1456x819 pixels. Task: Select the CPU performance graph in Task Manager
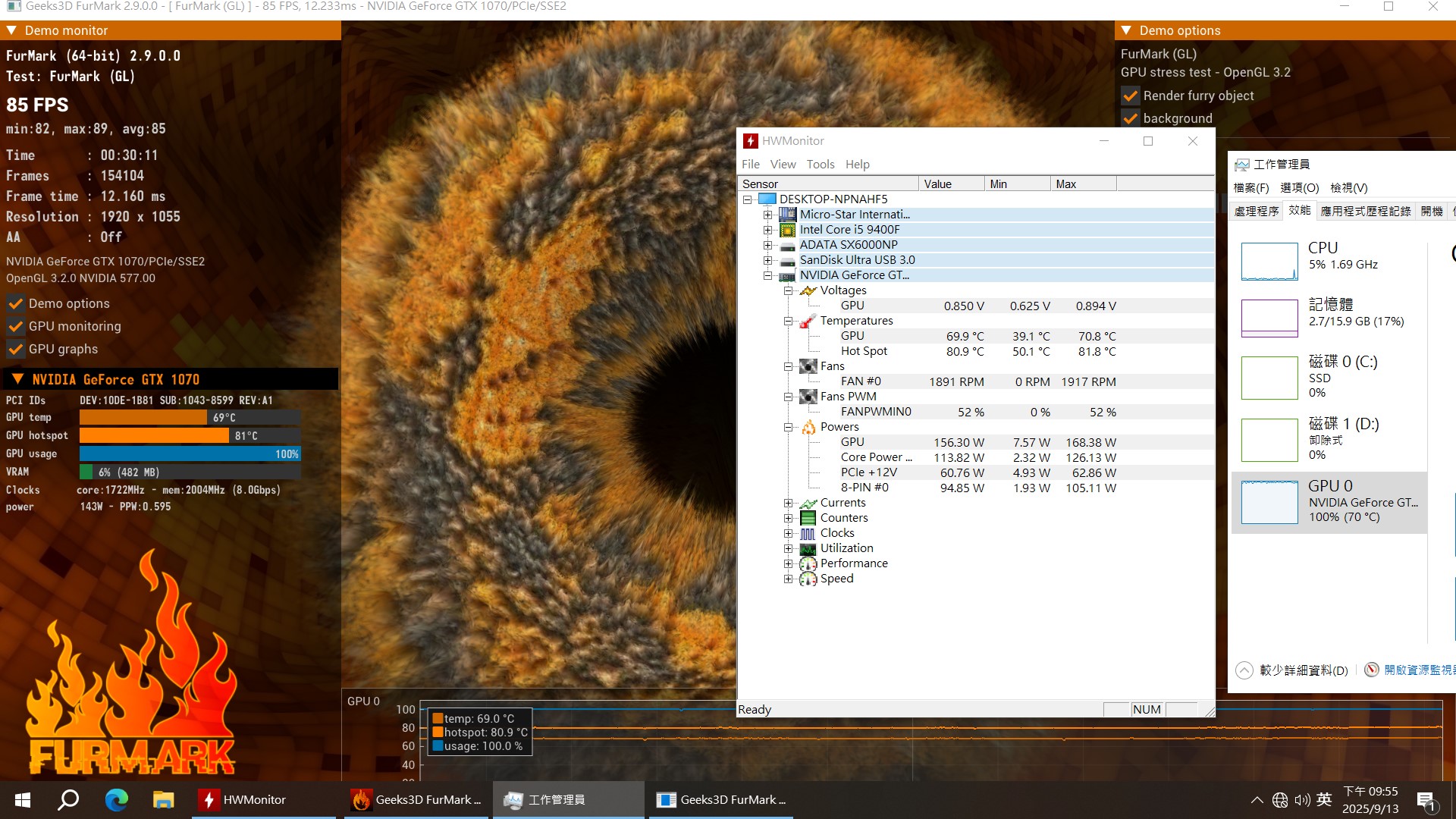coord(1269,262)
